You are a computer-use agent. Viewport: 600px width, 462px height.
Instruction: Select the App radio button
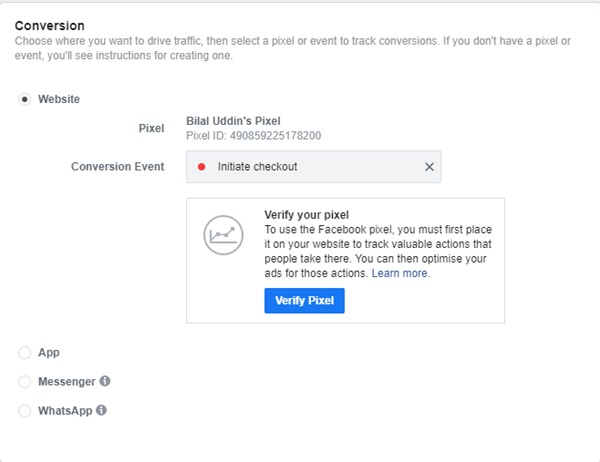pyautogui.click(x=24, y=353)
